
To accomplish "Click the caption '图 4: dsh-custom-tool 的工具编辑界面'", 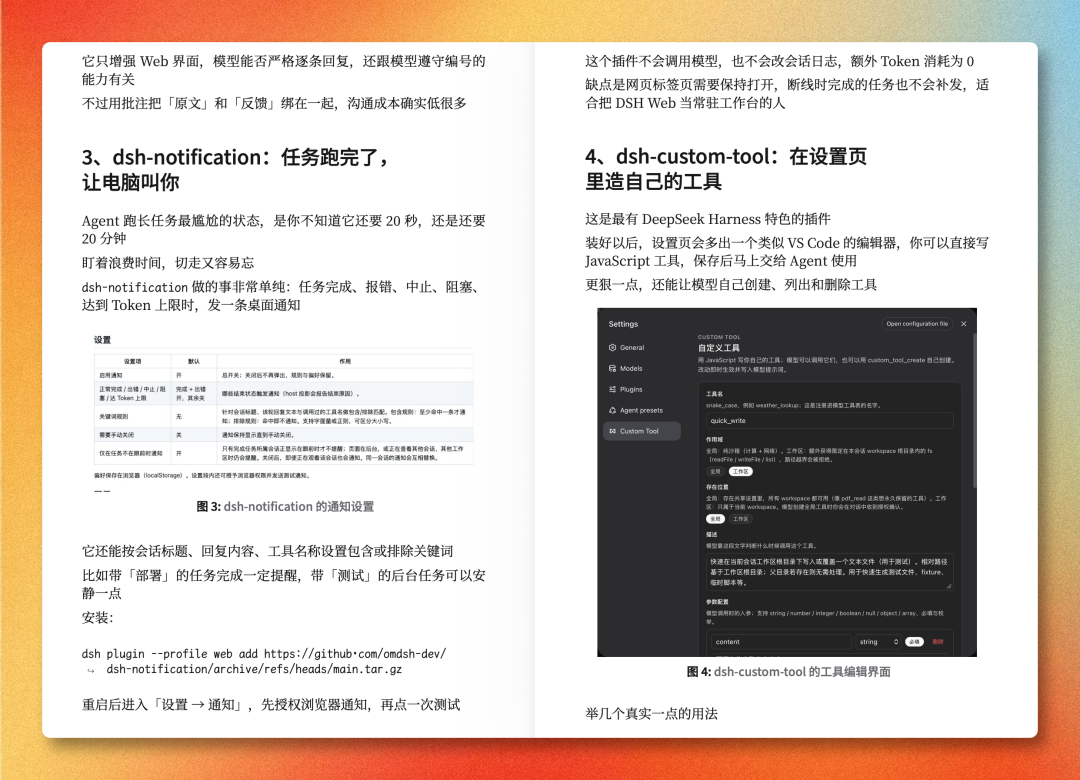I will tap(789, 672).
